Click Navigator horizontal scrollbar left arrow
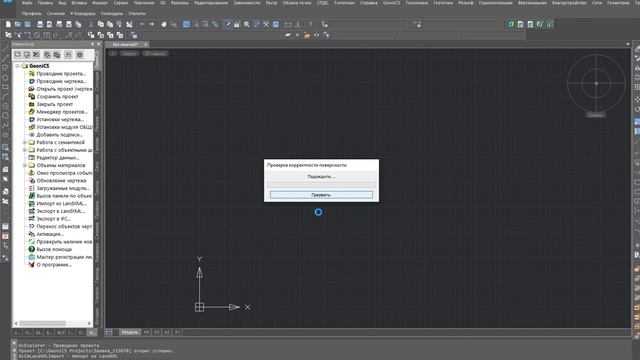 (16, 323)
